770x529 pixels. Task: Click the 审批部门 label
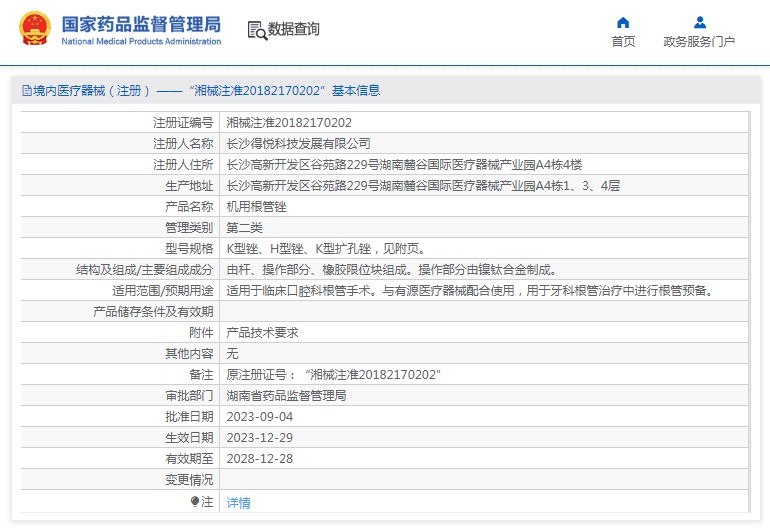pos(189,396)
